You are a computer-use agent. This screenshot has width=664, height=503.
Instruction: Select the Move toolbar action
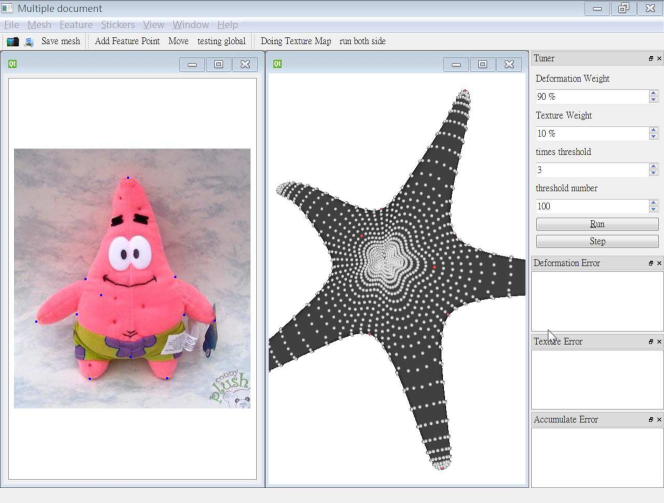178,41
